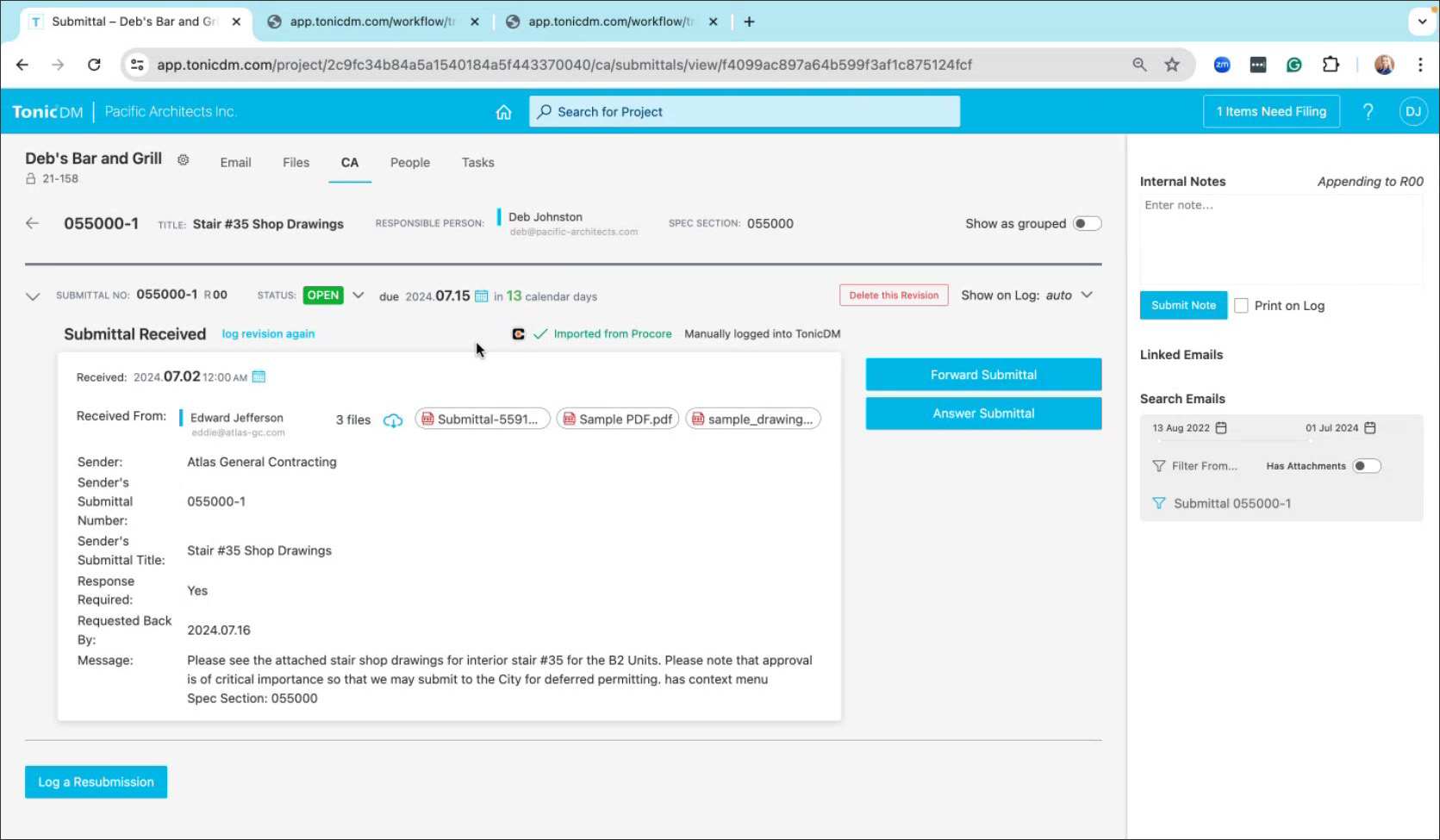Click the DJ user avatar icon
The width and height of the screenshot is (1440, 840).
click(1412, 111)
